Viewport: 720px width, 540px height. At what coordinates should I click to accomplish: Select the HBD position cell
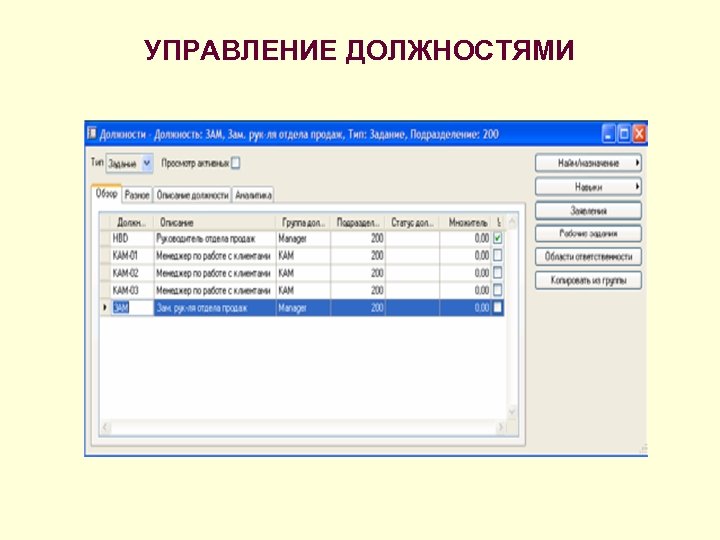(132, 238)
